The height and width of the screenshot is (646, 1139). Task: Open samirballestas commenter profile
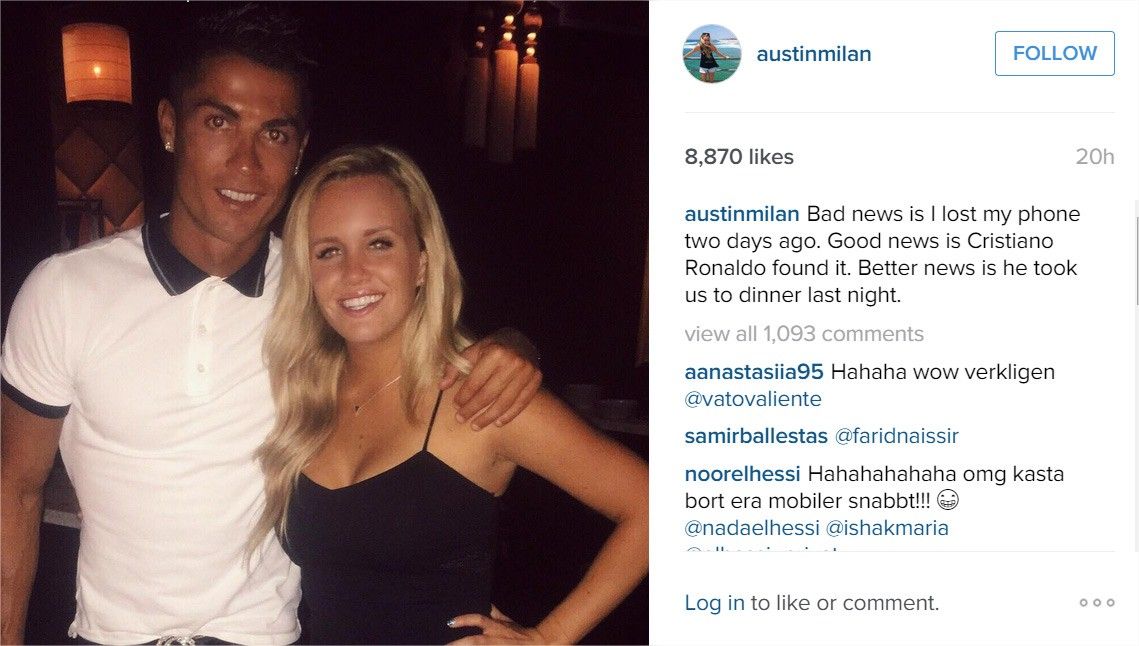click(x=756, y=436)
